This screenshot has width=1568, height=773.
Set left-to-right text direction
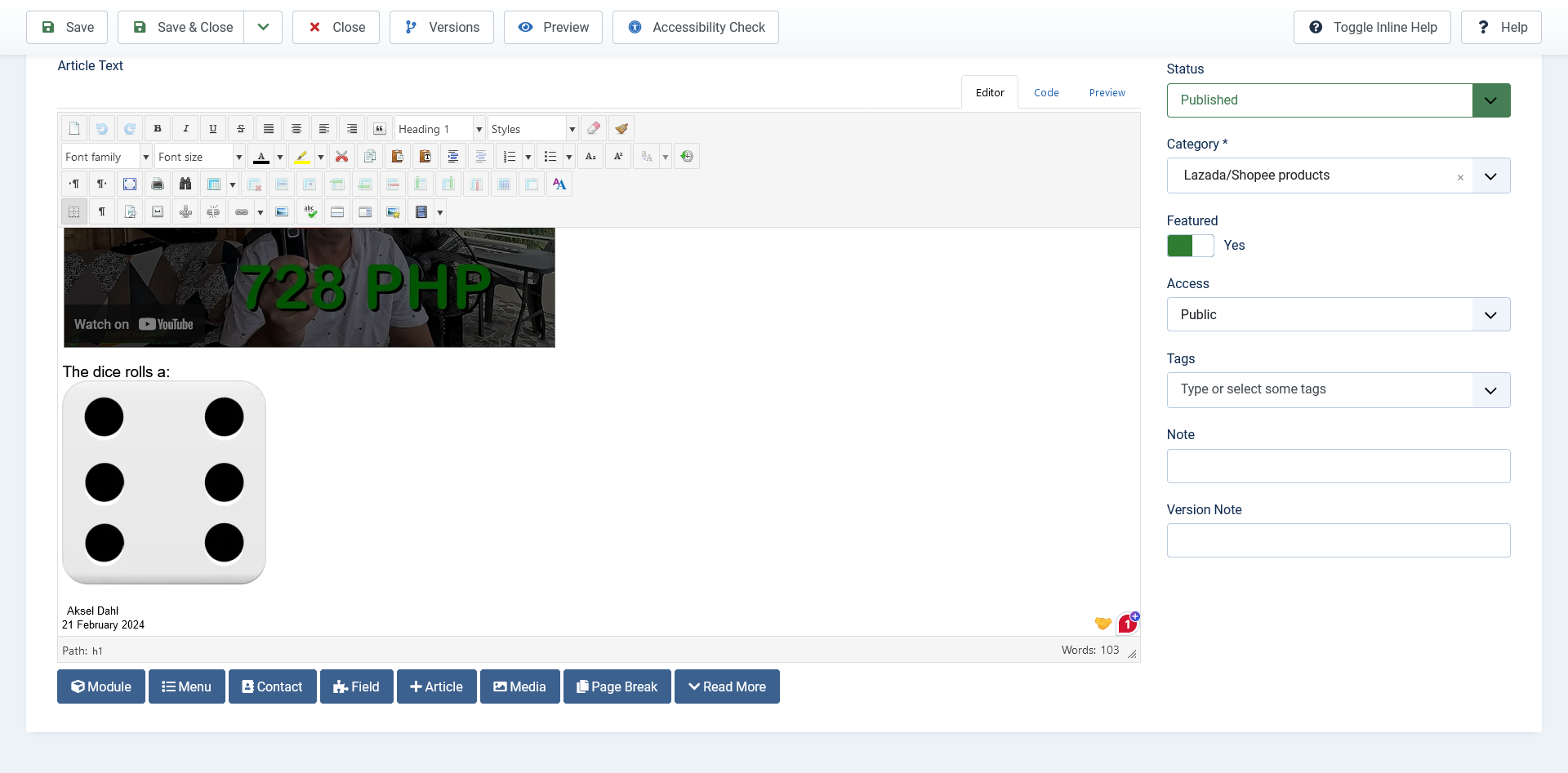coord(74,184)
